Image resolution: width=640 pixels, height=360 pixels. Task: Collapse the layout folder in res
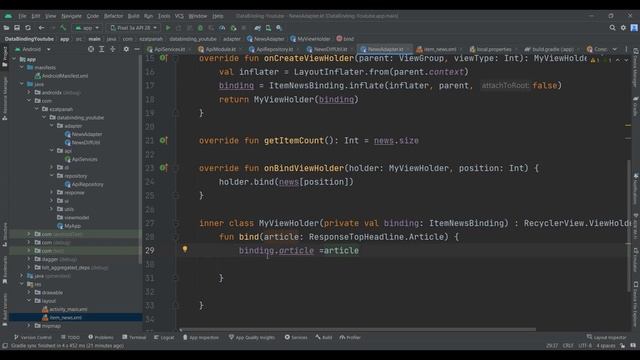(x=29, y=300)
